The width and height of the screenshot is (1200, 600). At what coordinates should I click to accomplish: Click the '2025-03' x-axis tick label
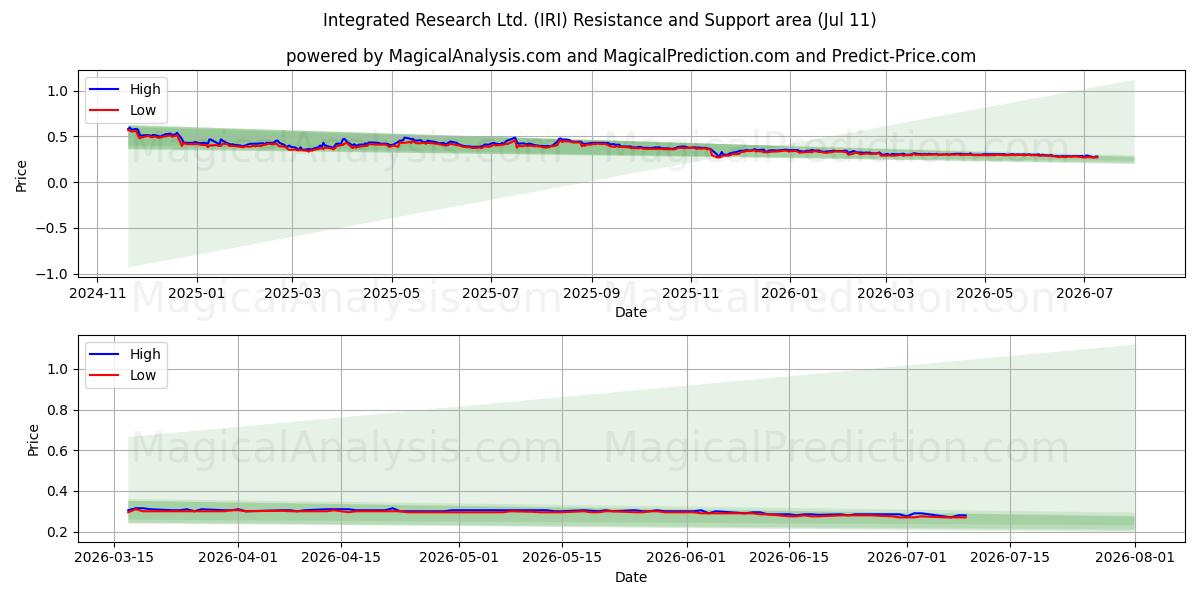coord(292,294)
